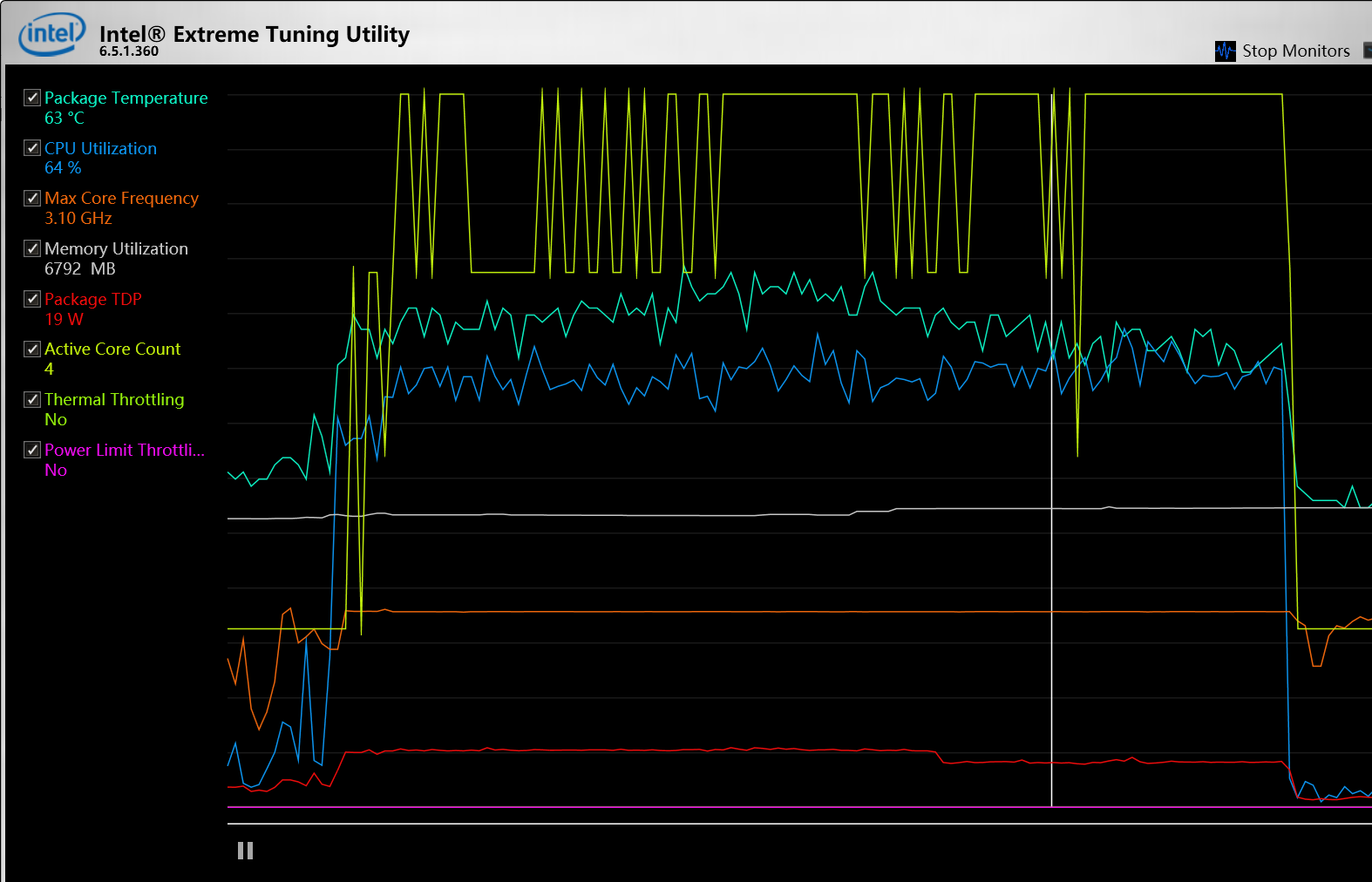Toggle the Memory Utilization checkbox

[x=32, y=248]
